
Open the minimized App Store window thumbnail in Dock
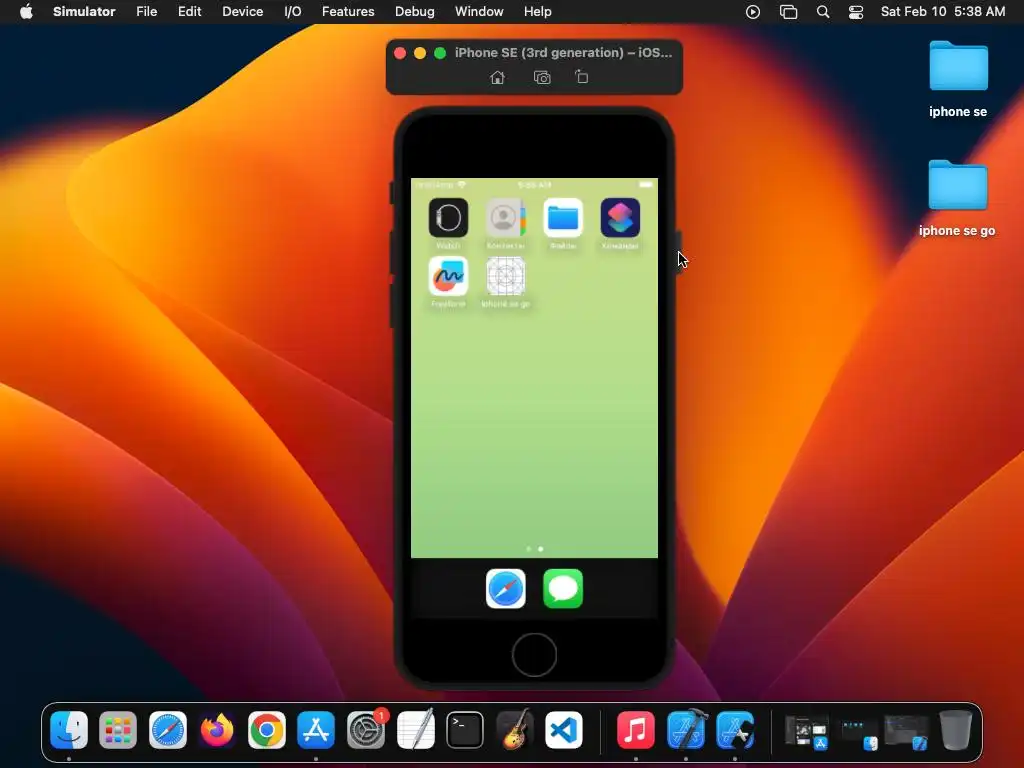[807, 731]
